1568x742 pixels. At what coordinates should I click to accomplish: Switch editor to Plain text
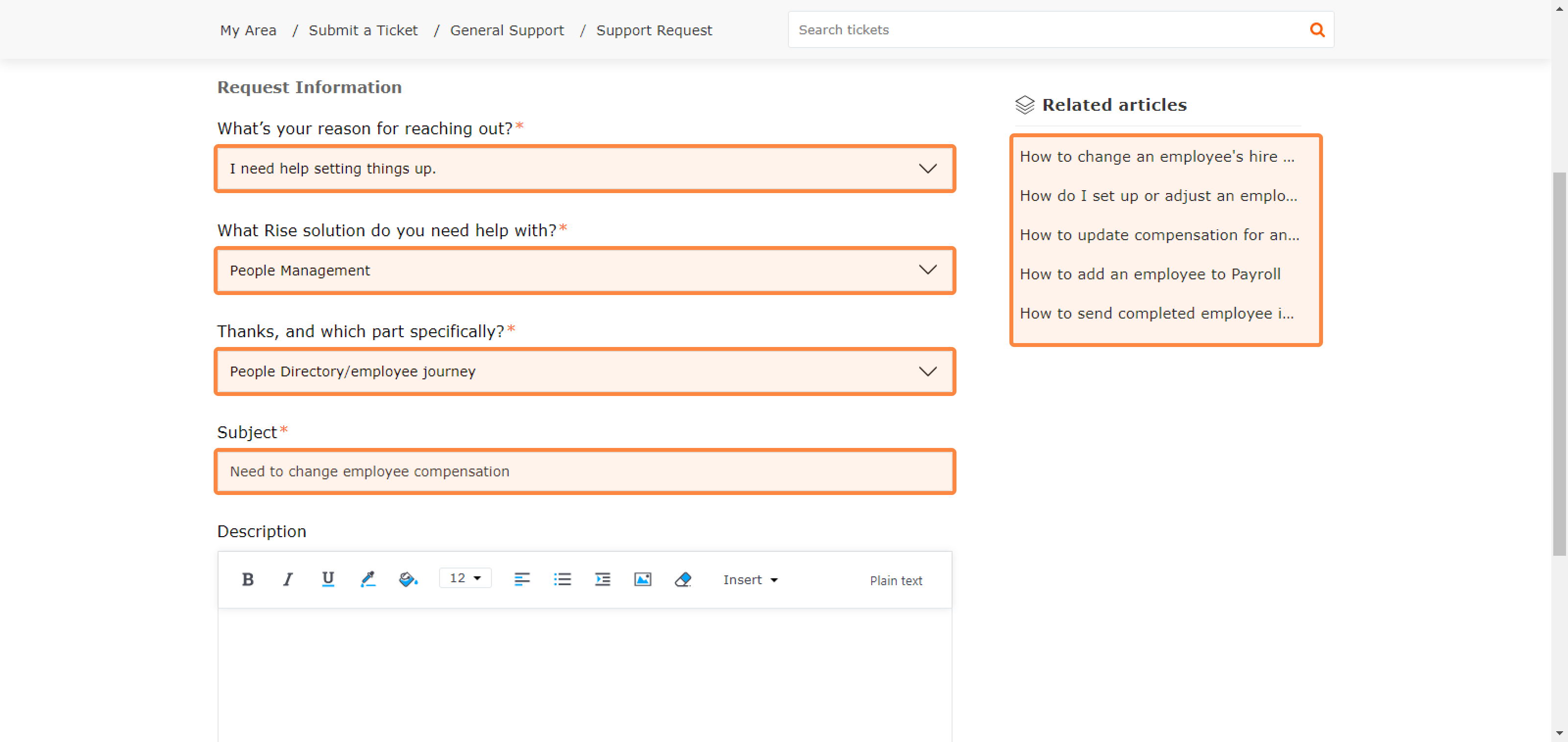895,581
